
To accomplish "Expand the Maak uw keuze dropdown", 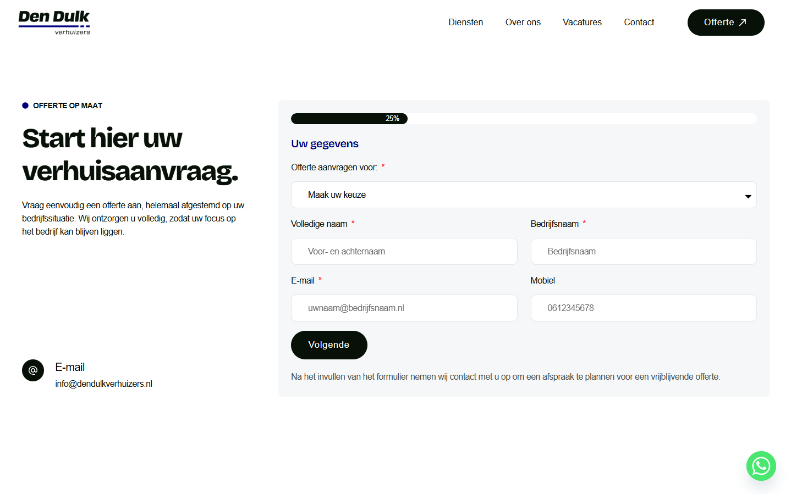I will [x=523, y=195].
